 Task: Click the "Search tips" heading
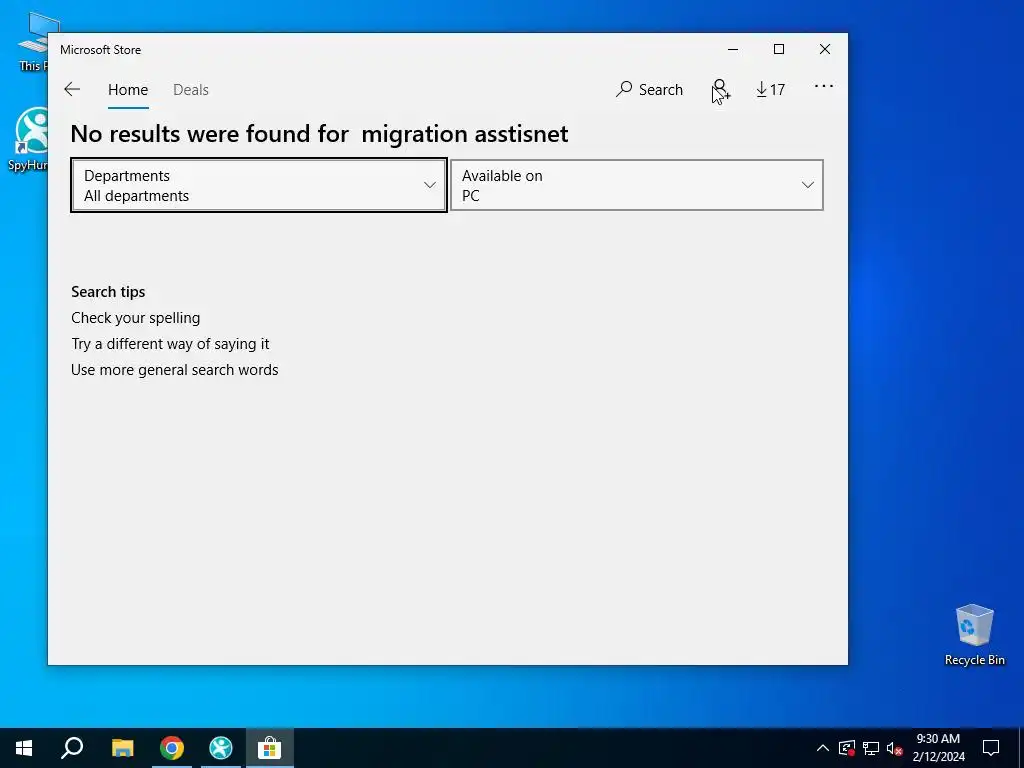(108, 292)
